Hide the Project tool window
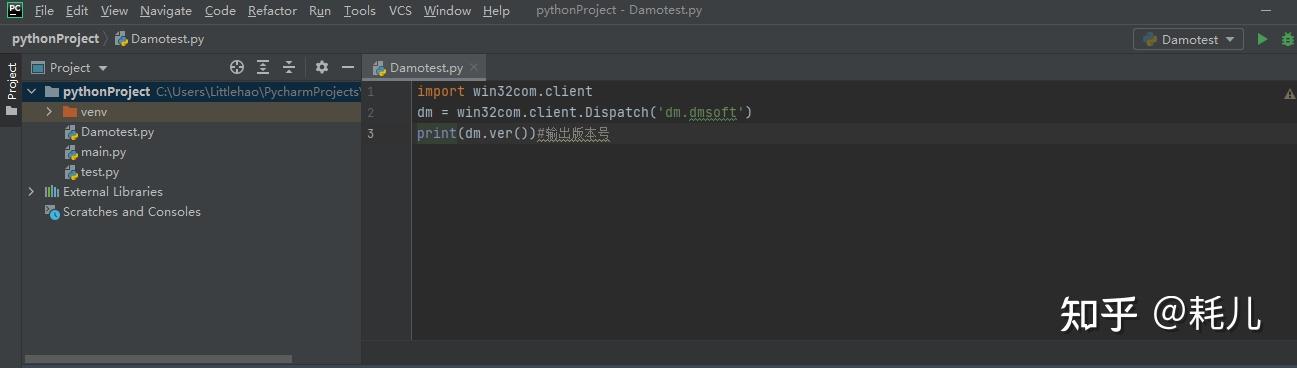 (348, 67)
